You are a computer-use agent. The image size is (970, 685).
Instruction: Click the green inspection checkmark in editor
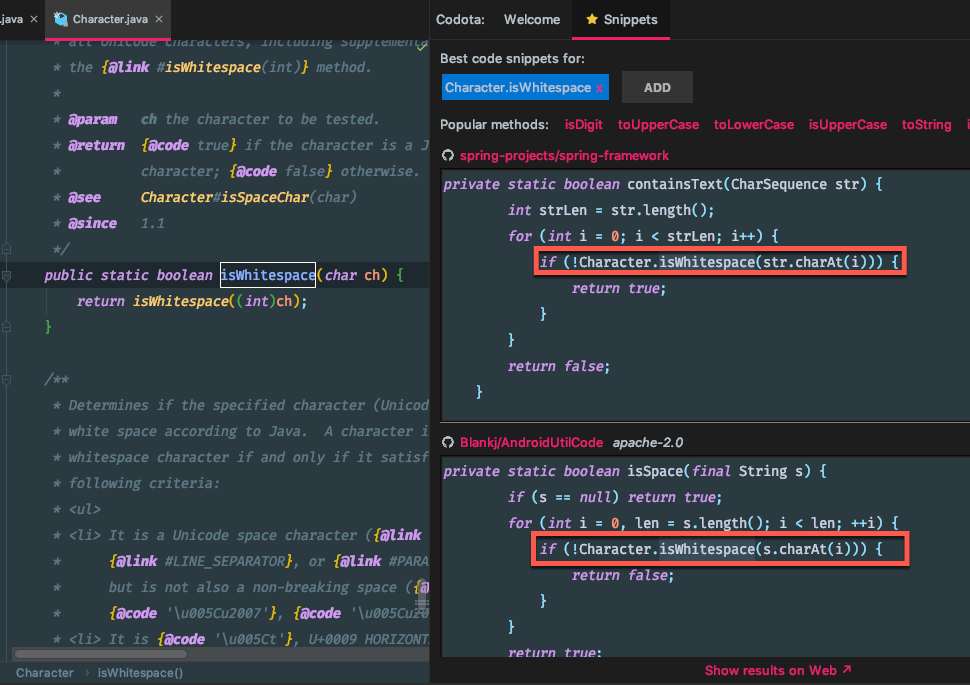422,46
